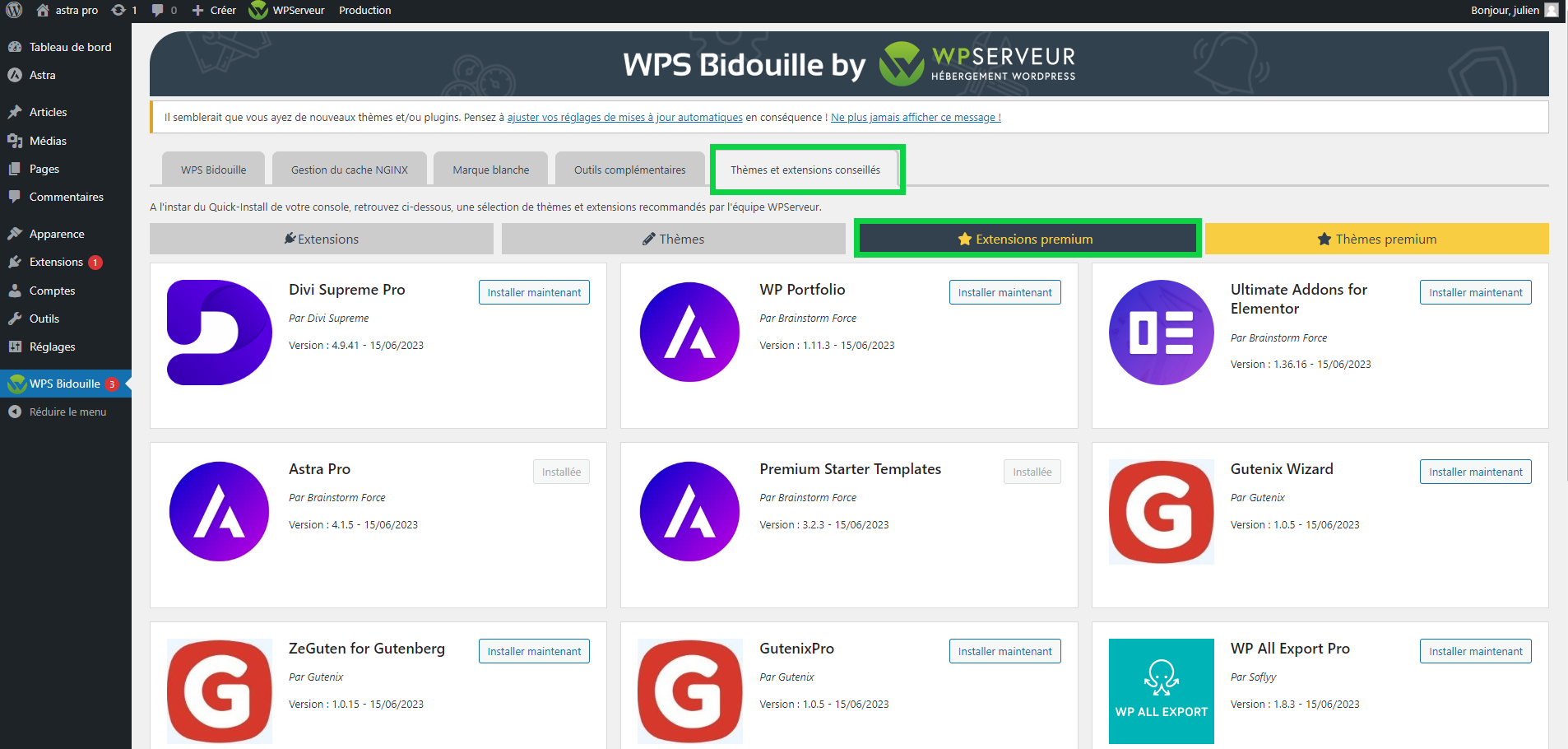This screenshot has width=1568, height=749.
Task: Click the Ultimate Addons for Elementor logo
Action: click(1162, 333)
